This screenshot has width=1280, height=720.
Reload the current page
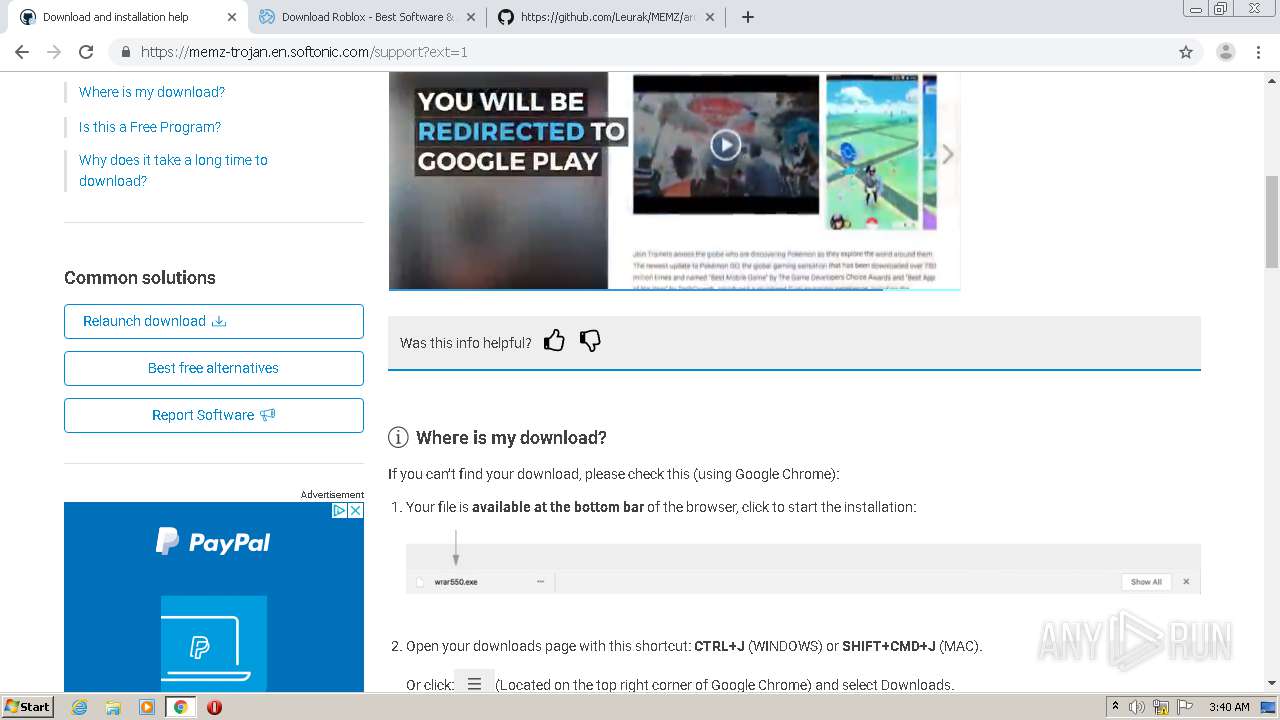(86, 52)
